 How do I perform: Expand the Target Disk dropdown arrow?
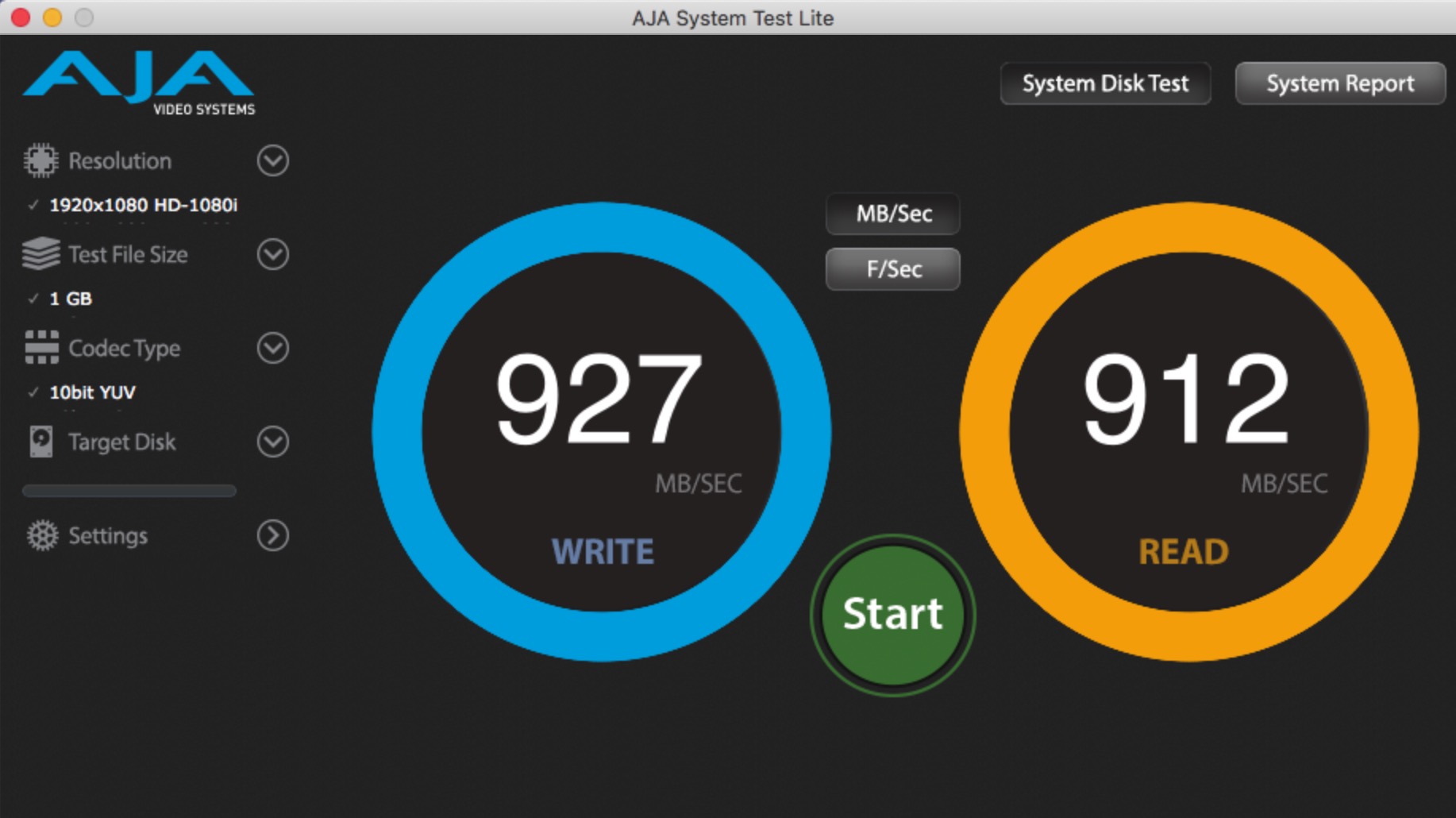[x=272, y=442]
